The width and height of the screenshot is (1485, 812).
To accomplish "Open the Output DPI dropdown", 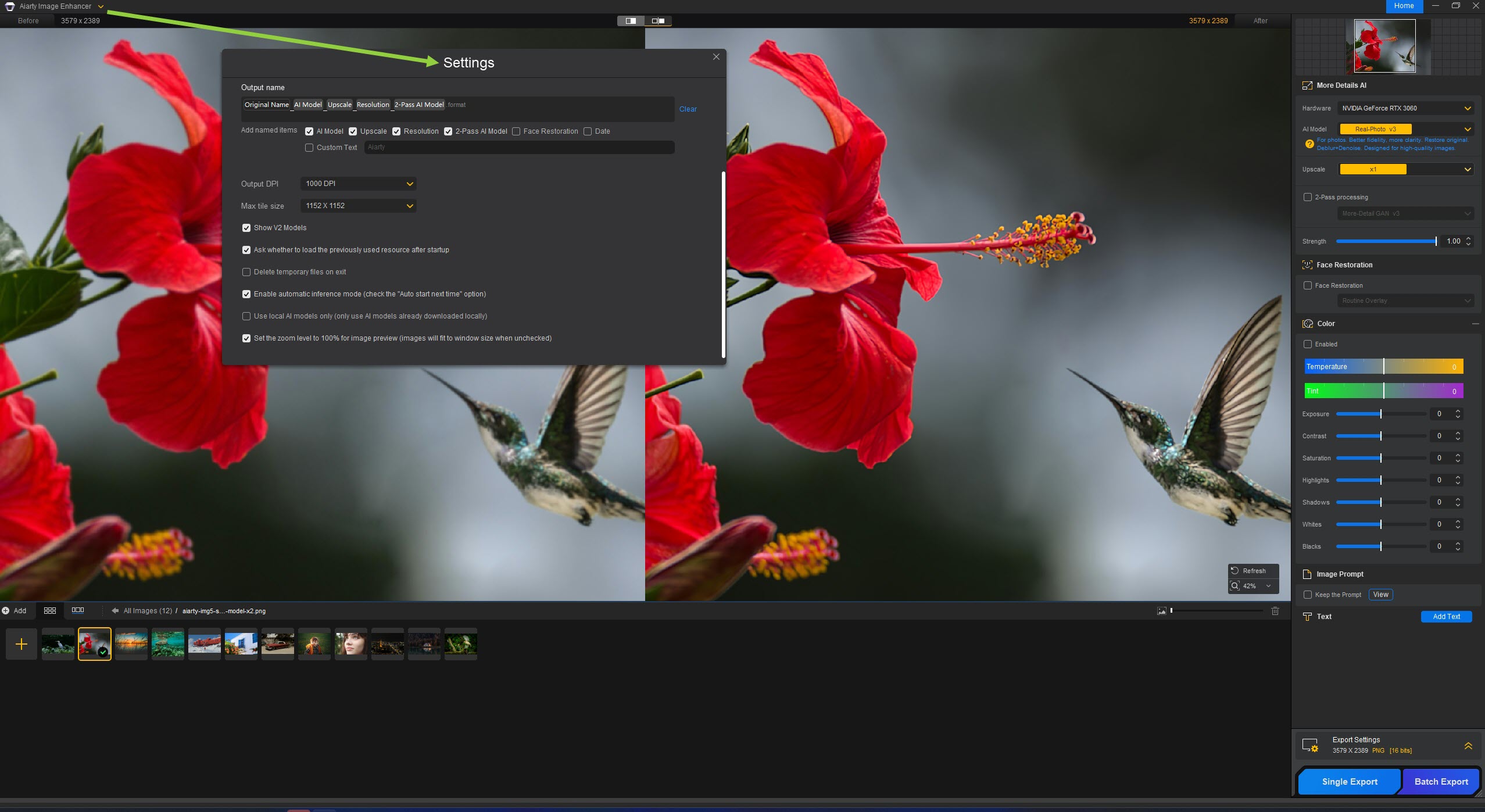I will [x=358, y=184].
